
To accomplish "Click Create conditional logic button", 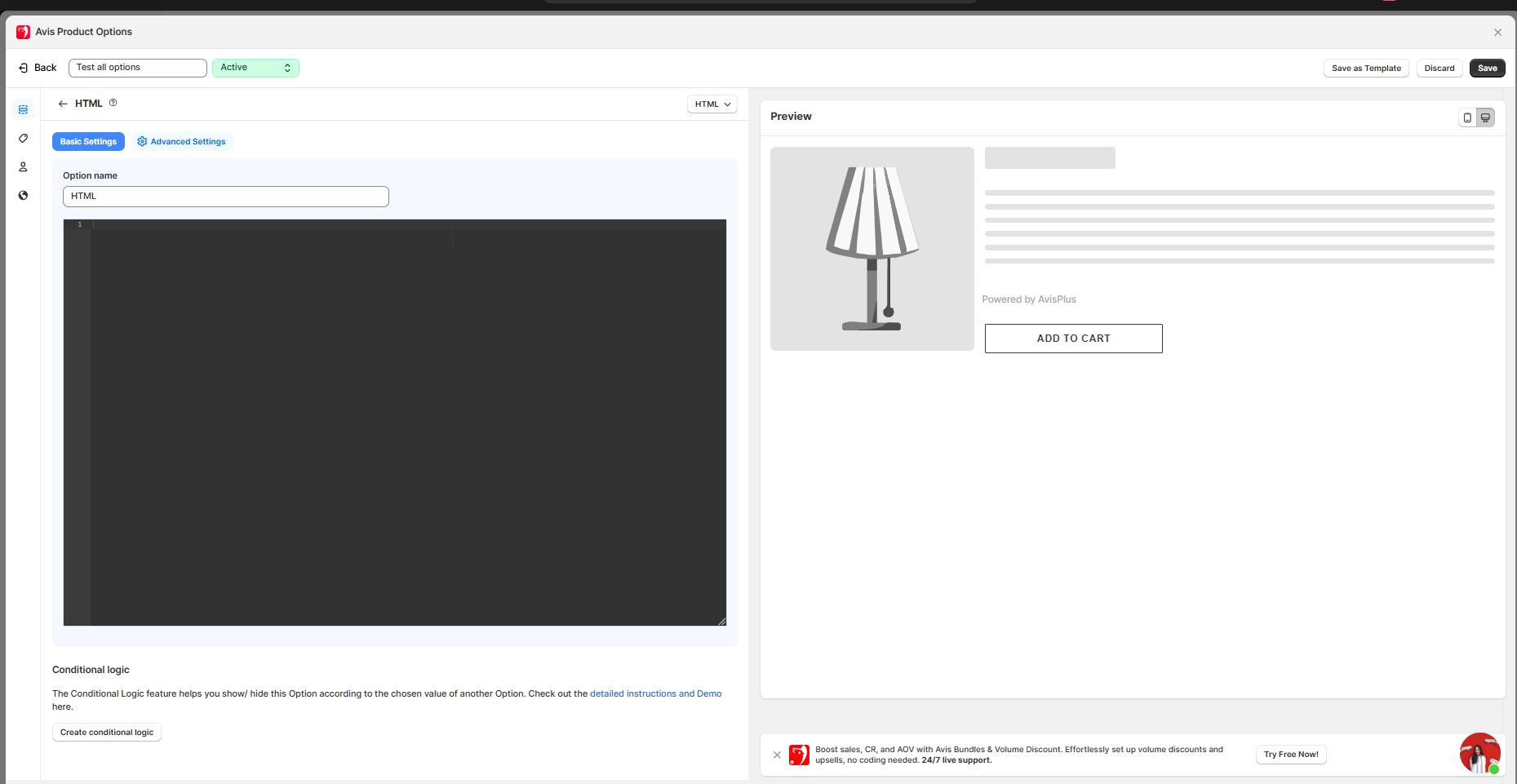I will 107,733.
